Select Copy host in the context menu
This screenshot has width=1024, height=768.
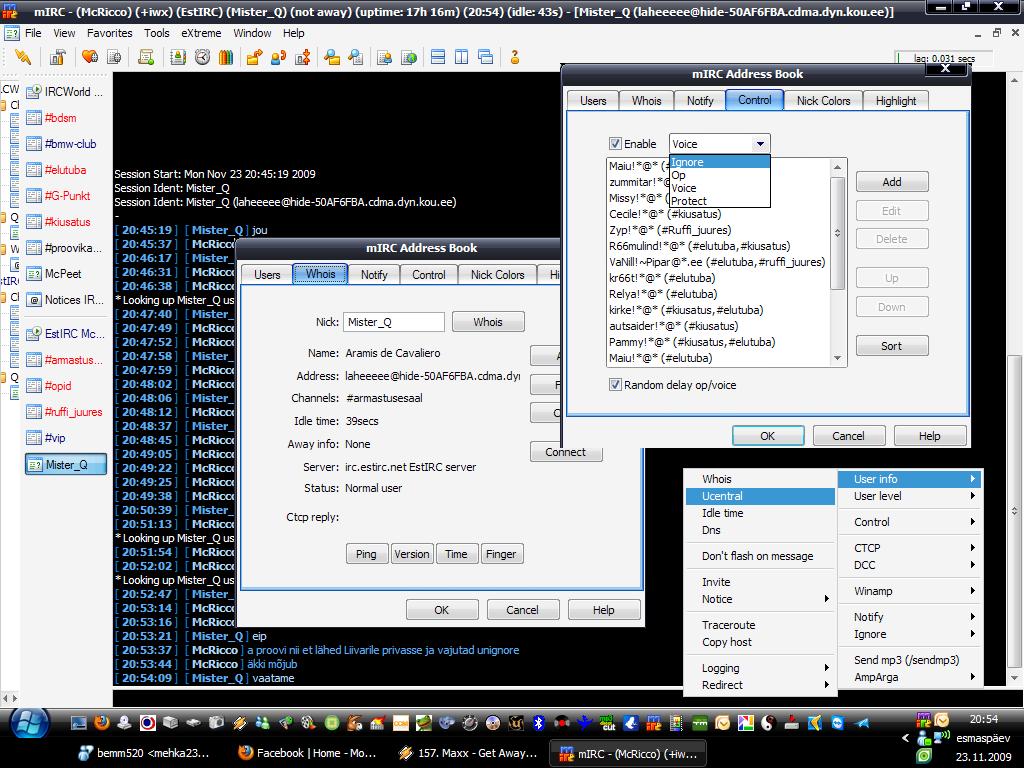(760, 642)
